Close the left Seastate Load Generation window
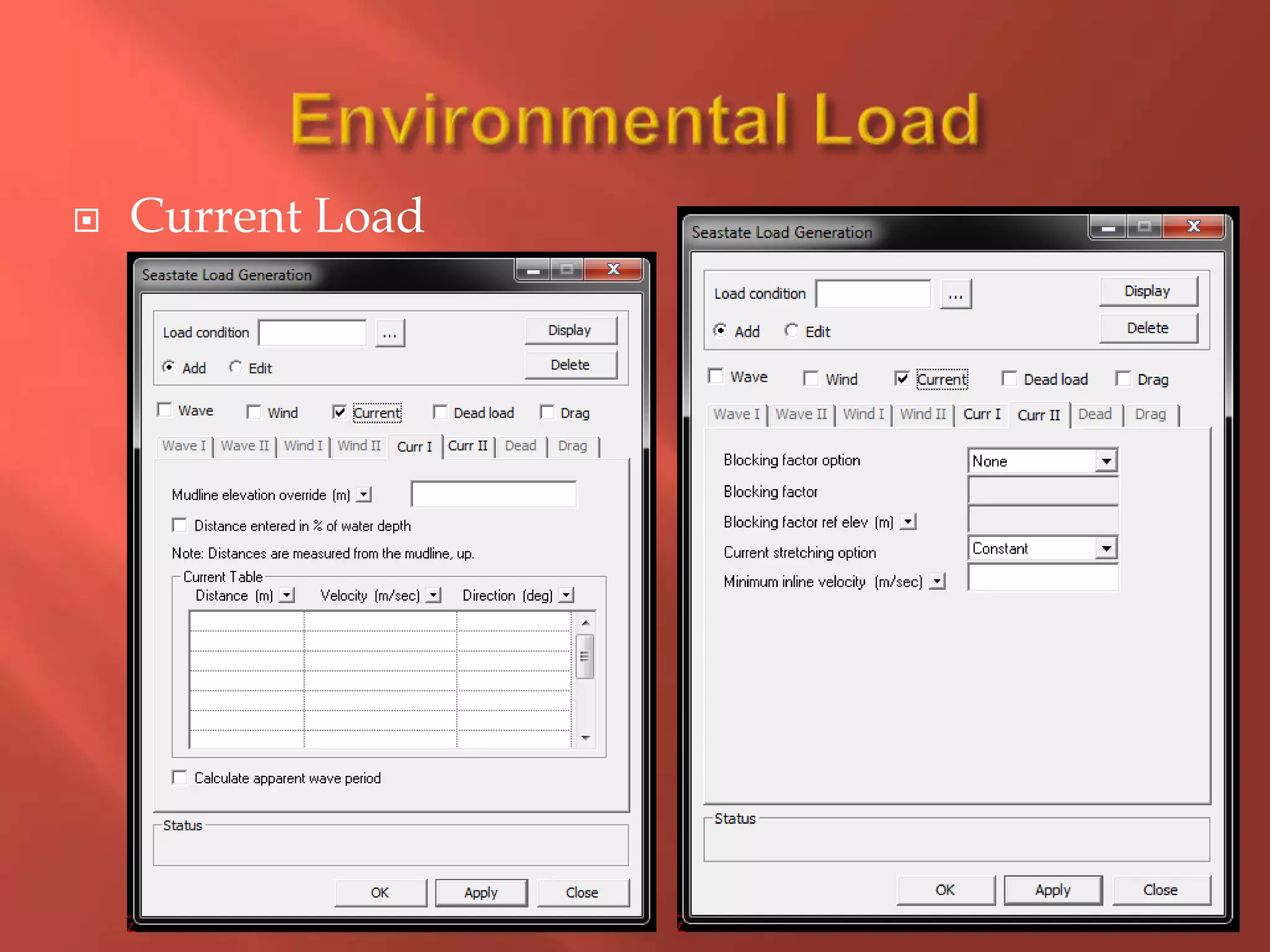This screenshot has width=1270, height=952. coord(613,270)
